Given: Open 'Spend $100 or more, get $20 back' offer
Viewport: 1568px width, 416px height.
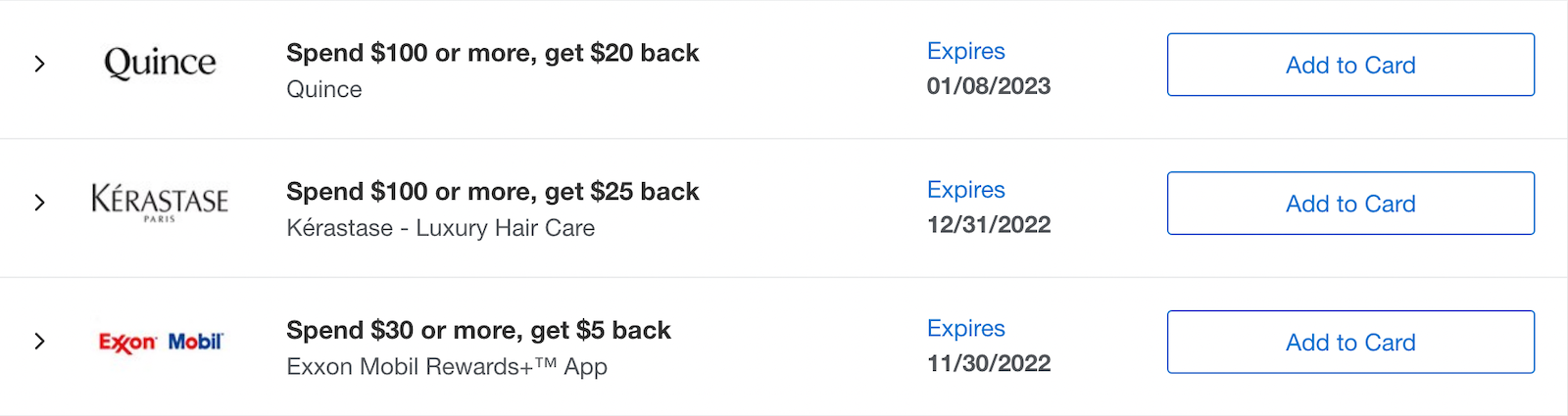Looking at the screenshot, I should click(x=493, y=53).
